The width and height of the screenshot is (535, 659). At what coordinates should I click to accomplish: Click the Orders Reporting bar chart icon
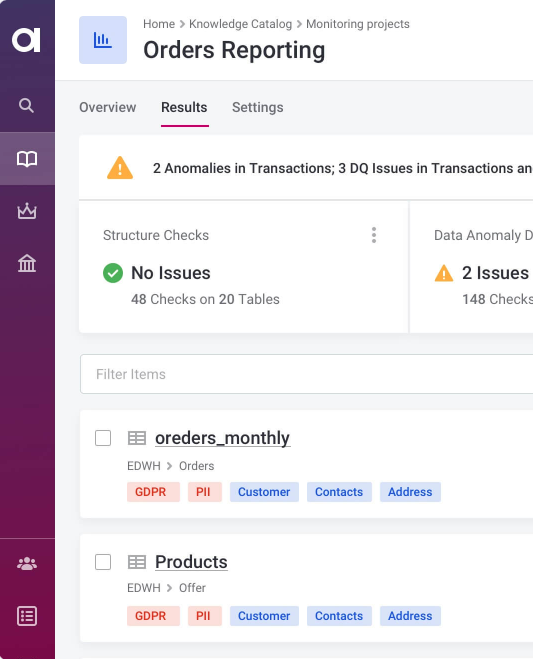[103, 40]
